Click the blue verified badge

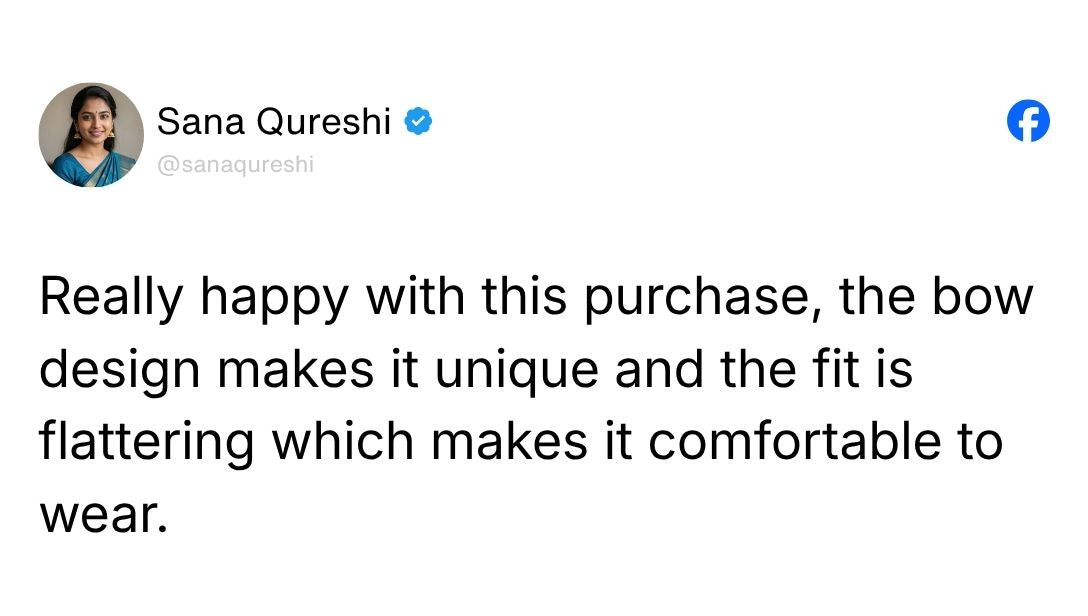[417, 122]
